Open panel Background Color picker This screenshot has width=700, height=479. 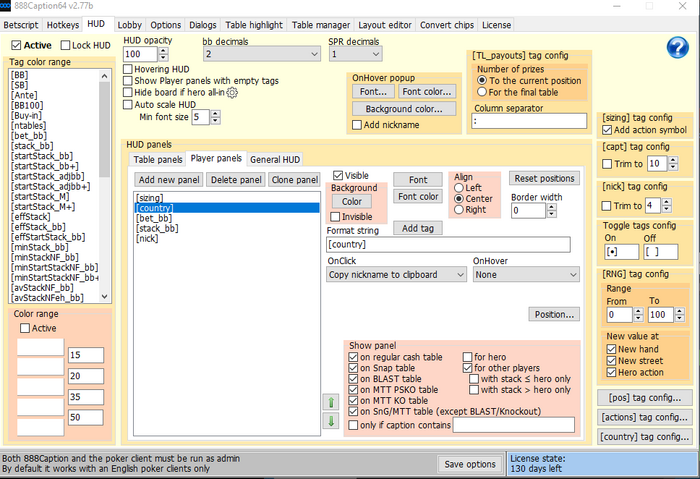point(352,201)
